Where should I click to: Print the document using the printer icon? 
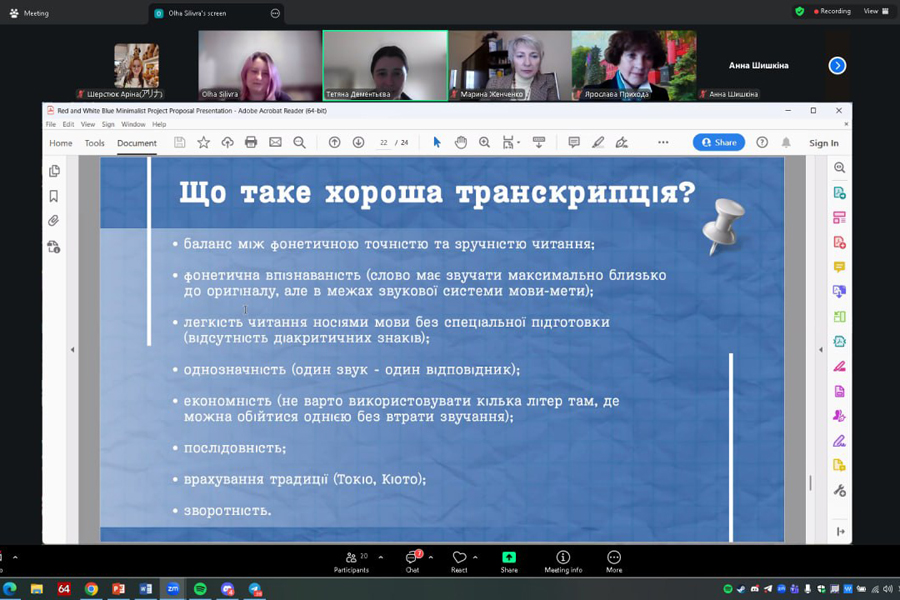point(251,143)
